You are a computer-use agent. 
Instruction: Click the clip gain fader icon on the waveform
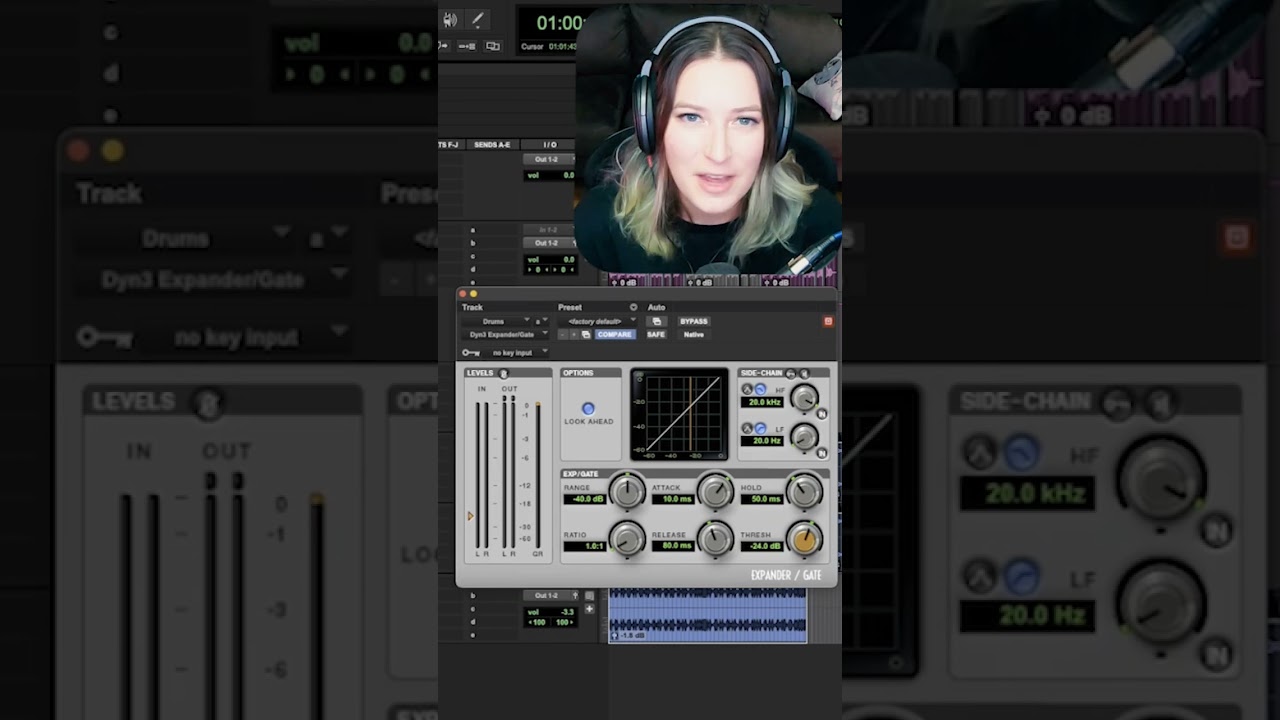point(614,636)
